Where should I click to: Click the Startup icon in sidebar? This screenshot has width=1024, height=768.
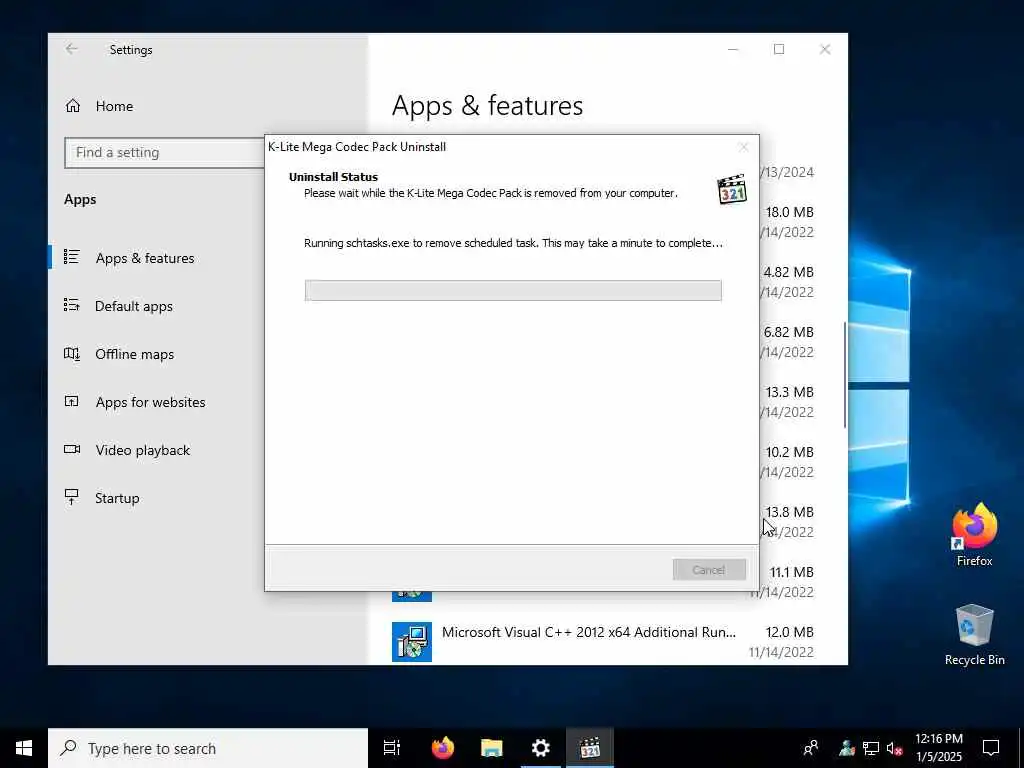[x=72, y=497]
